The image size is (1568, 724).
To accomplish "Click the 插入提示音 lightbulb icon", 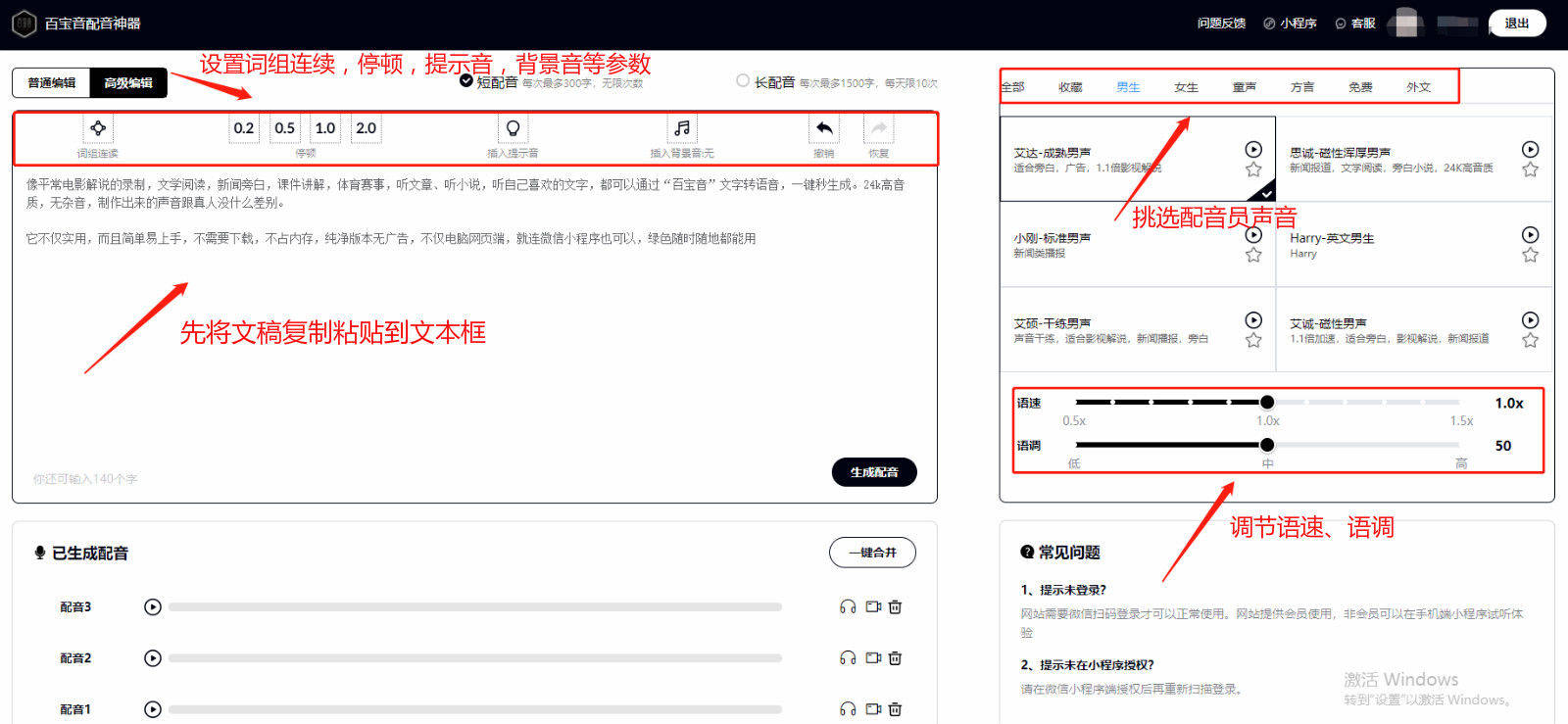I will [x=513, y=128].
